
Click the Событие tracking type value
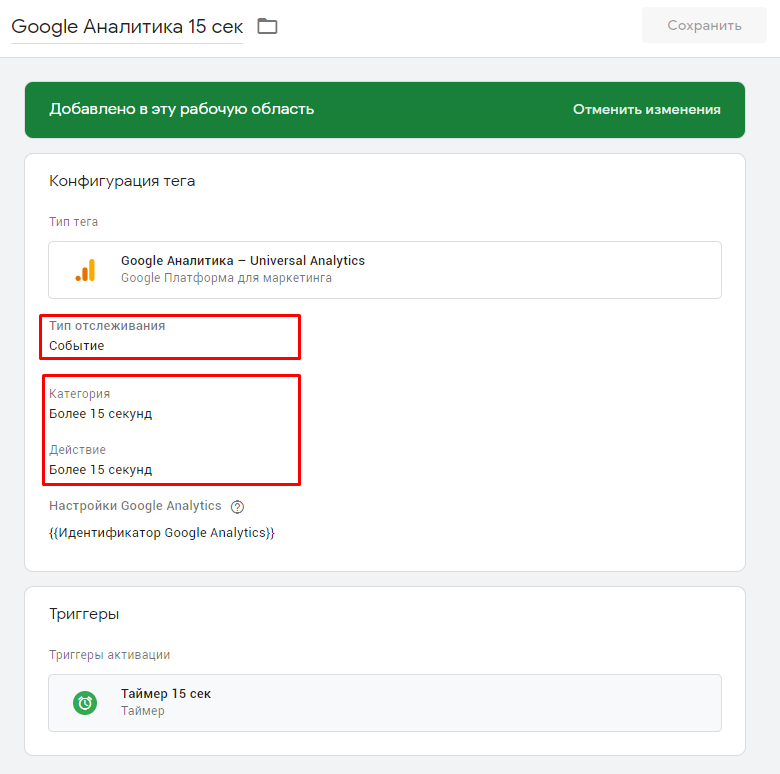click(77, 346)
